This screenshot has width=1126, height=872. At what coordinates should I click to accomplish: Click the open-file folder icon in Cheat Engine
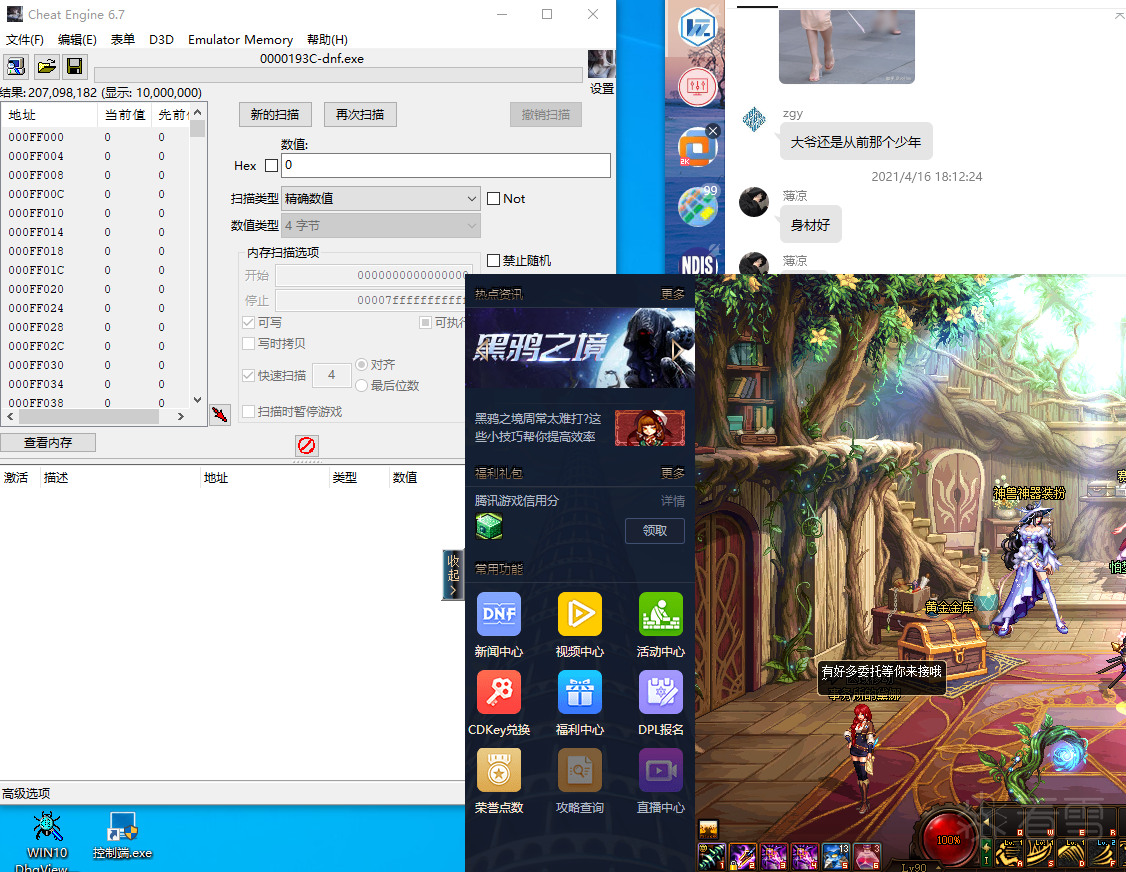[x=46, y=67]
